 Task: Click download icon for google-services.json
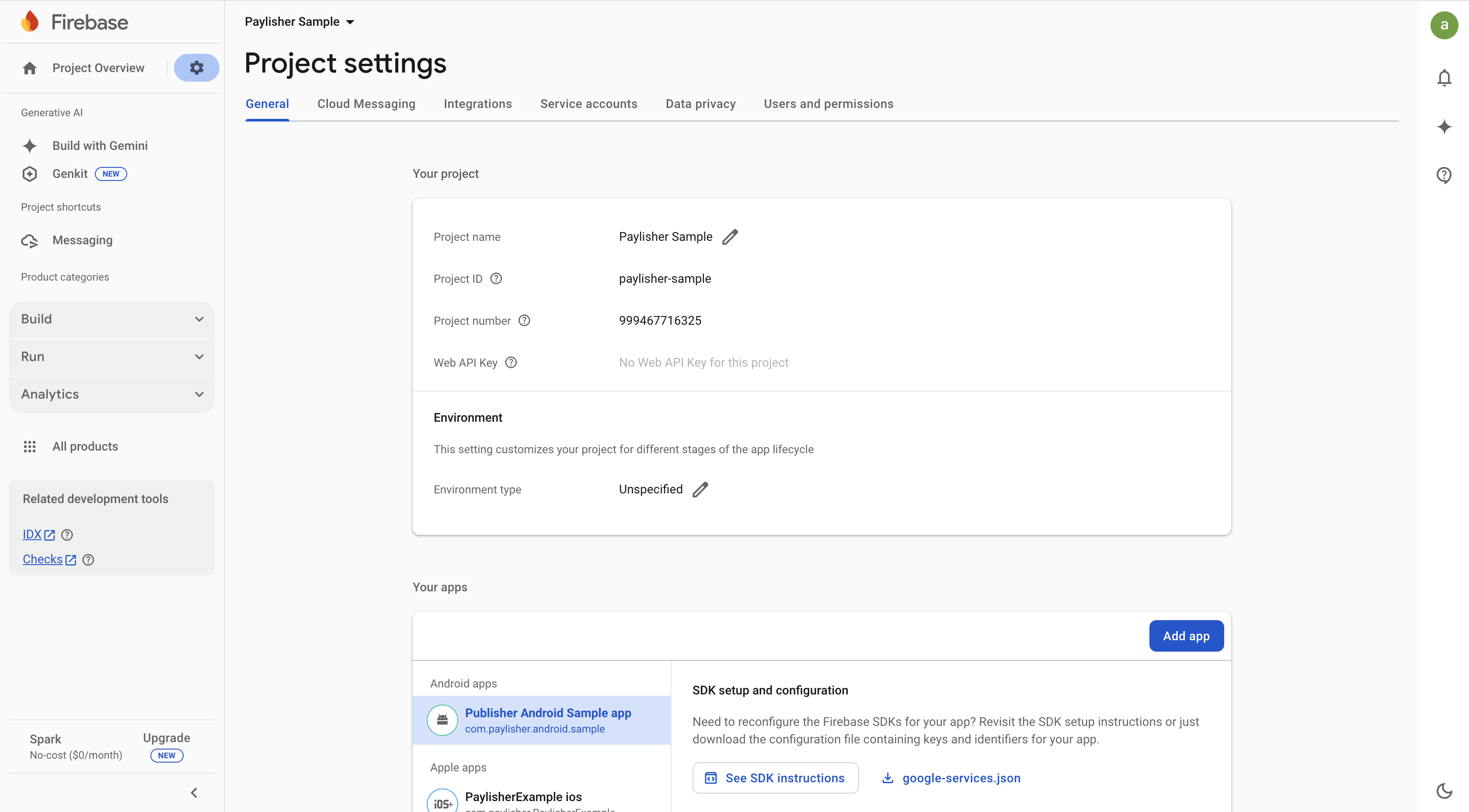pos(888,778)
